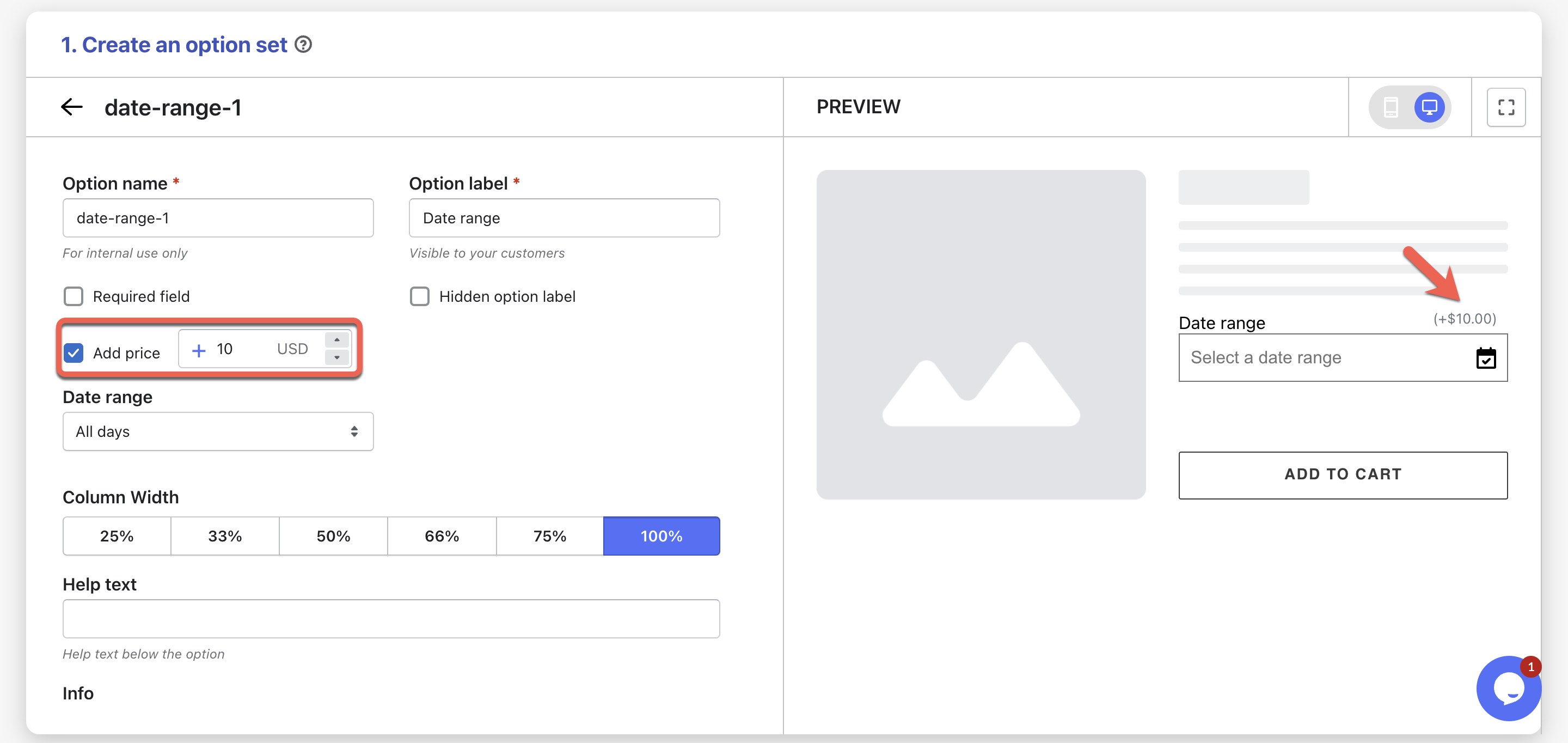Decrease price with the down stepper arrow
Screen dimensions: 1568x743
pos(336,357)
